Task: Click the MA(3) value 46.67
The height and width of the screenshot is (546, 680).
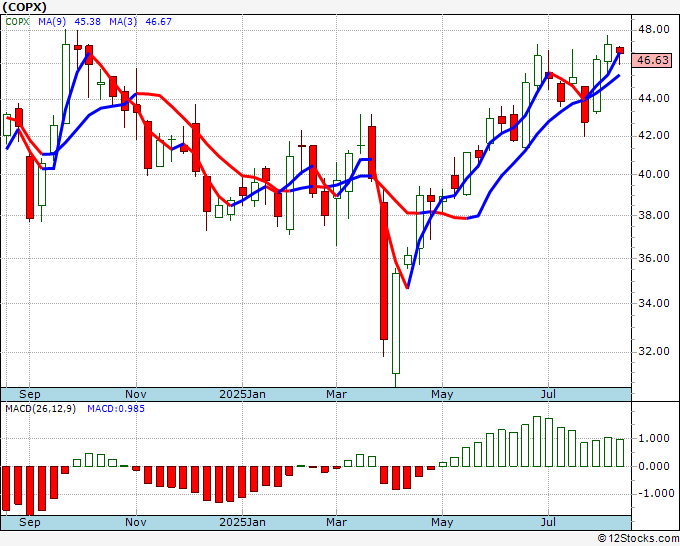Action: pyautogui.click(x=158, y=22)
